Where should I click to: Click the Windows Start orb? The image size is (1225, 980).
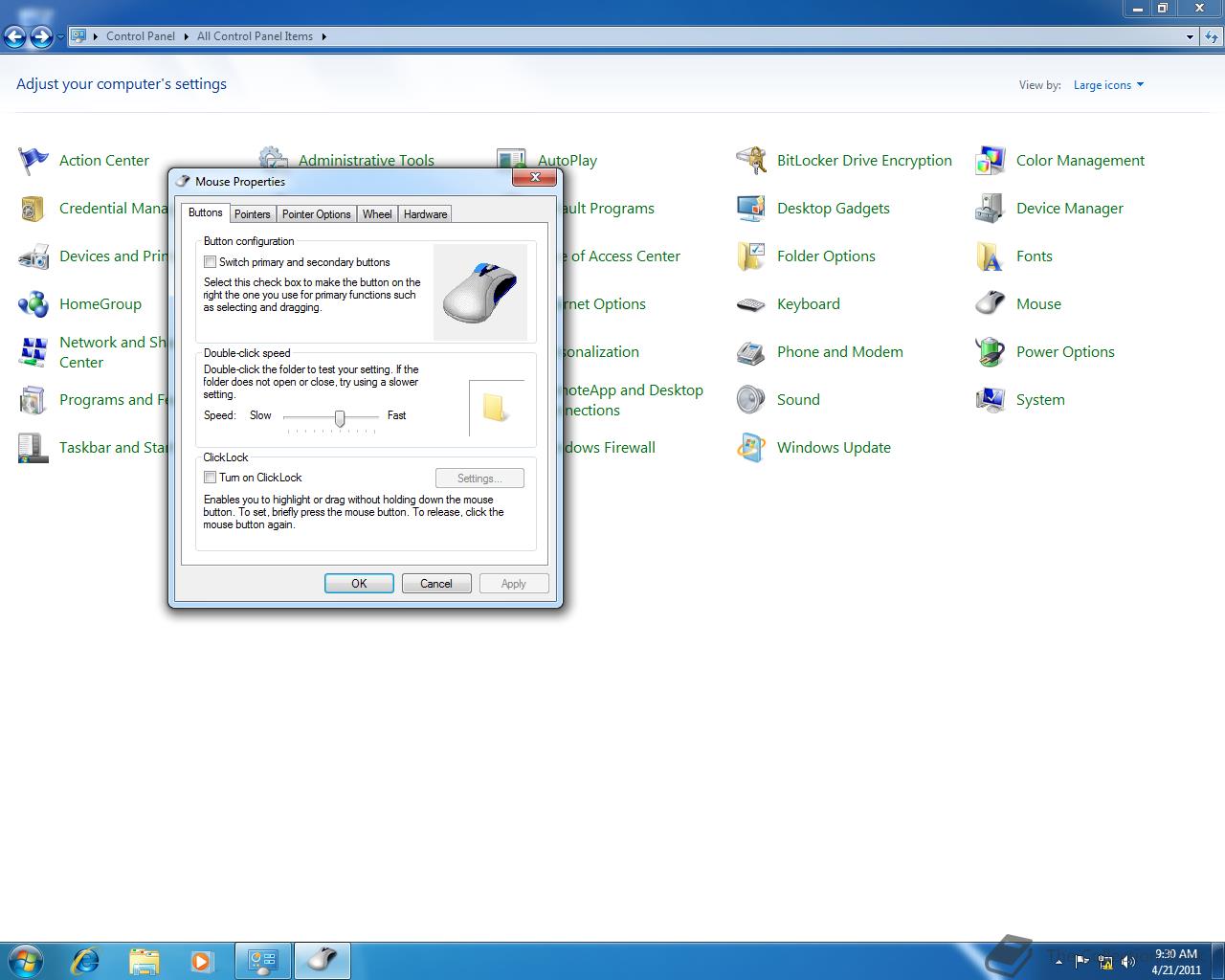click(x=26, y=961)
